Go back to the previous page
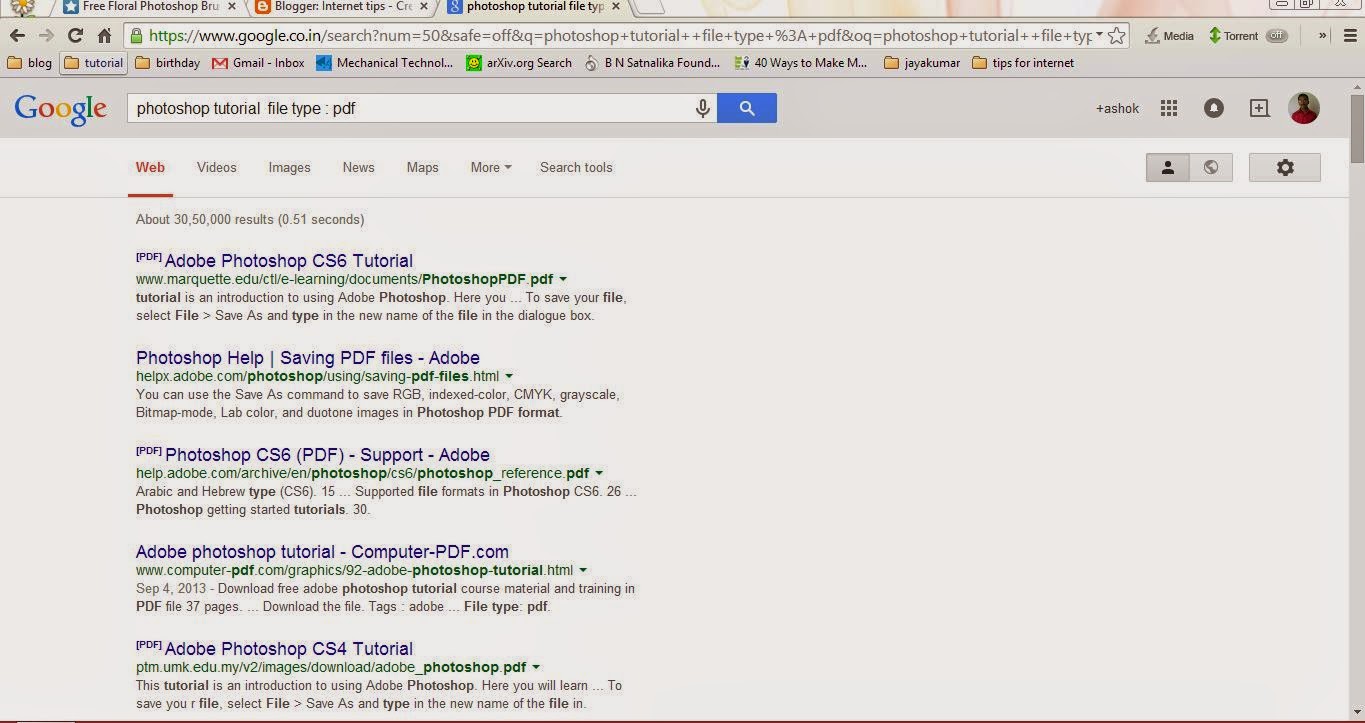Screen dimensions: 1365x723 coord(17,36)
